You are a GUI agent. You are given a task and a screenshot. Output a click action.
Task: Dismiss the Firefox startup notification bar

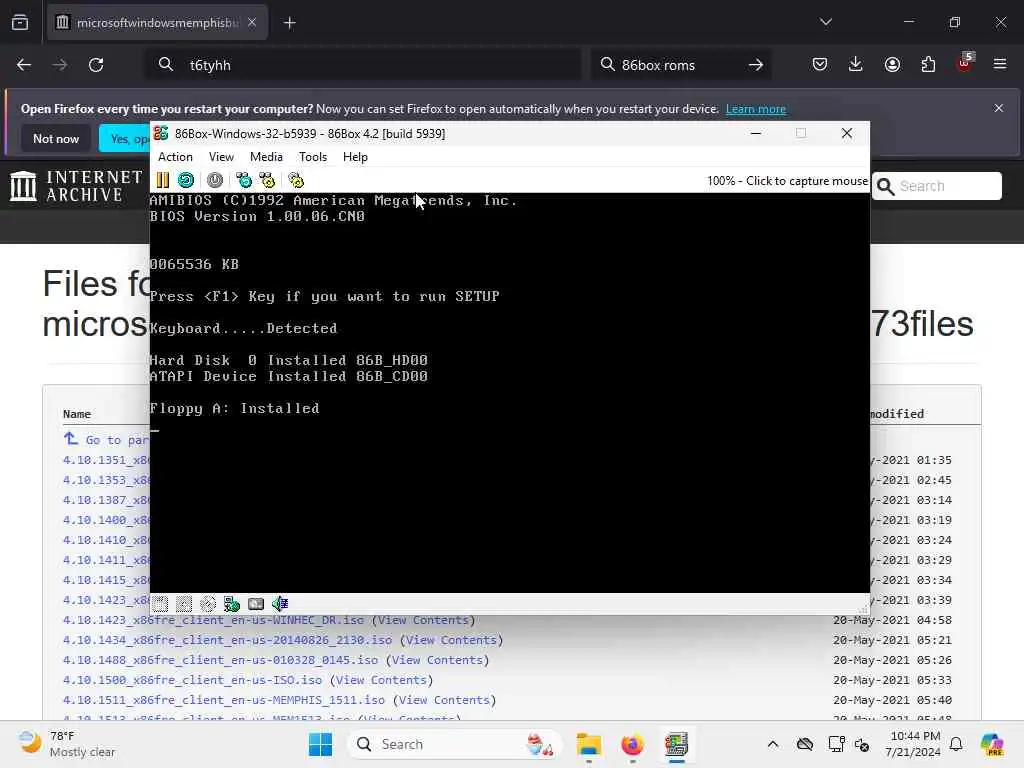pyautogui.click(x=999, y=108)
